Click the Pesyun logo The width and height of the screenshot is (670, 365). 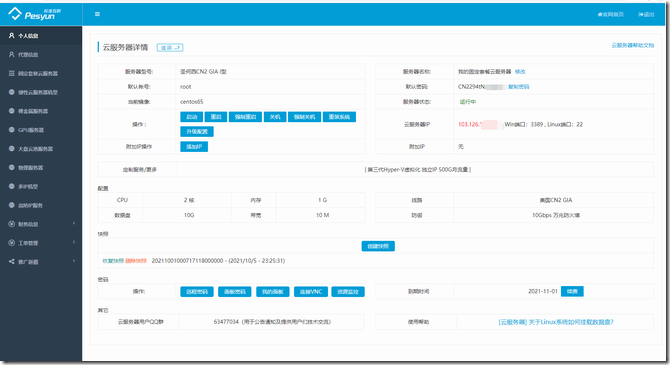point(35,14)
